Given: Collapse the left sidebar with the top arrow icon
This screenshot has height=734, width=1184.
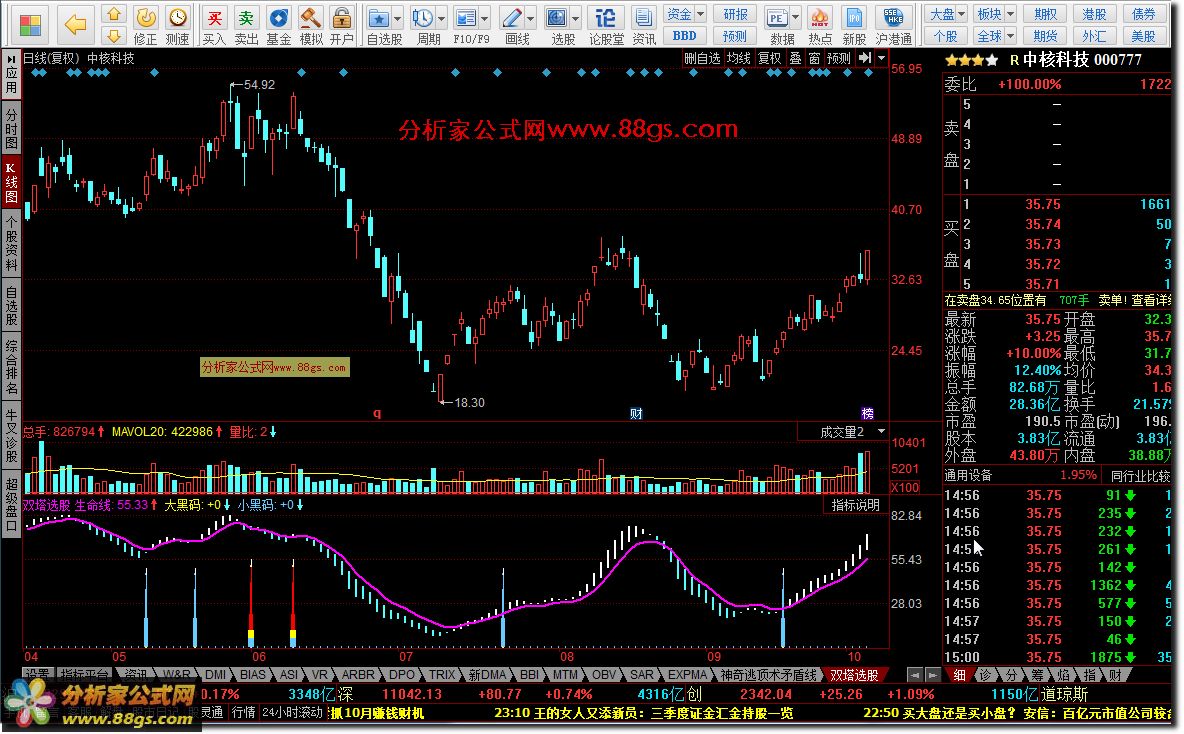Looking at the screenshot, I should [x=11, y=59].
